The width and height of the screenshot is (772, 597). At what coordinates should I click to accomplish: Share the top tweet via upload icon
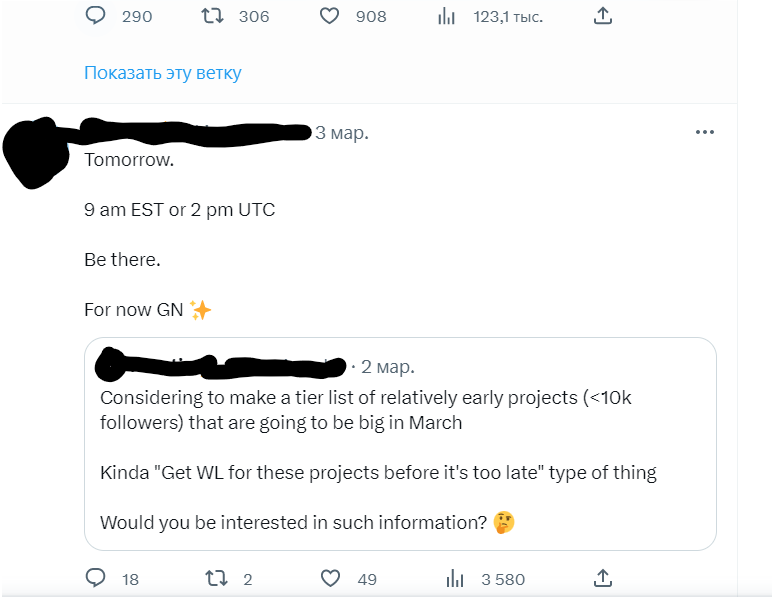click(x=602, y=16)
